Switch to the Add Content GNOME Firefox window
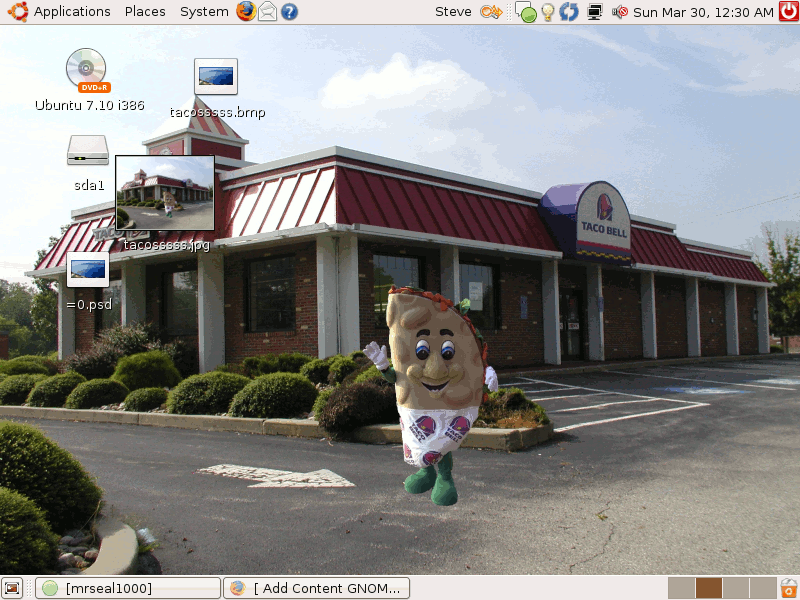The height and width of the screenshot is (600, 800). click(x=316, y=588)
